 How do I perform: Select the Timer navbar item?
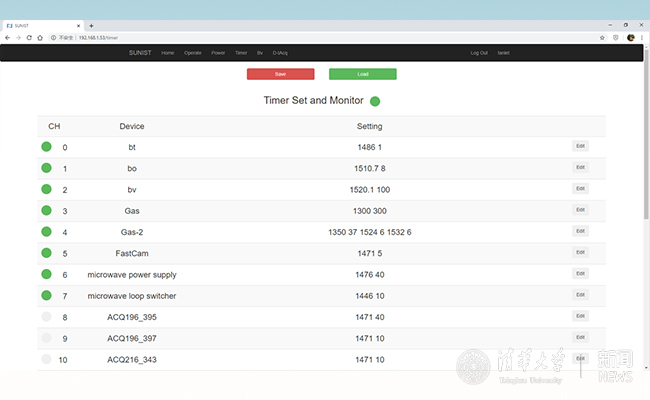coord(241,53)
